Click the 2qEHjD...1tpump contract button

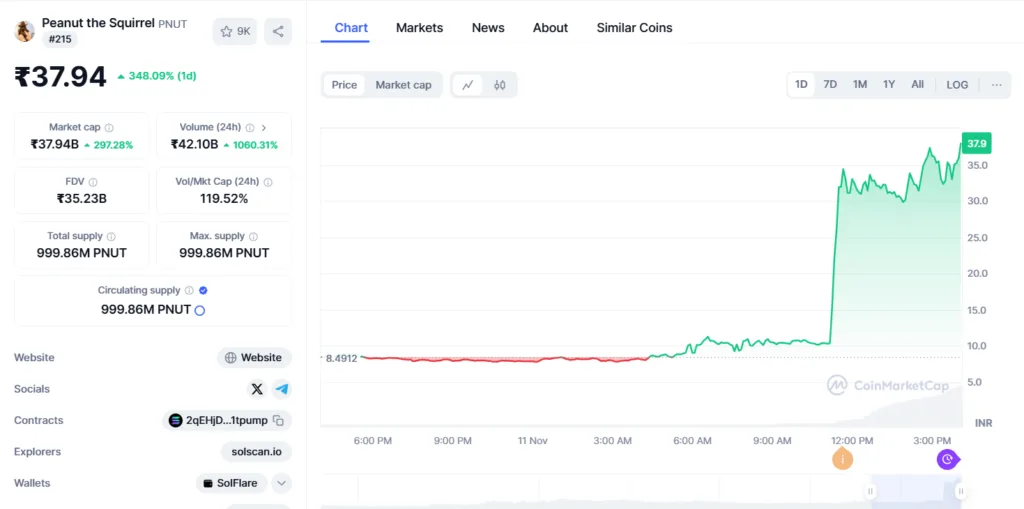(x=227, y=421)
